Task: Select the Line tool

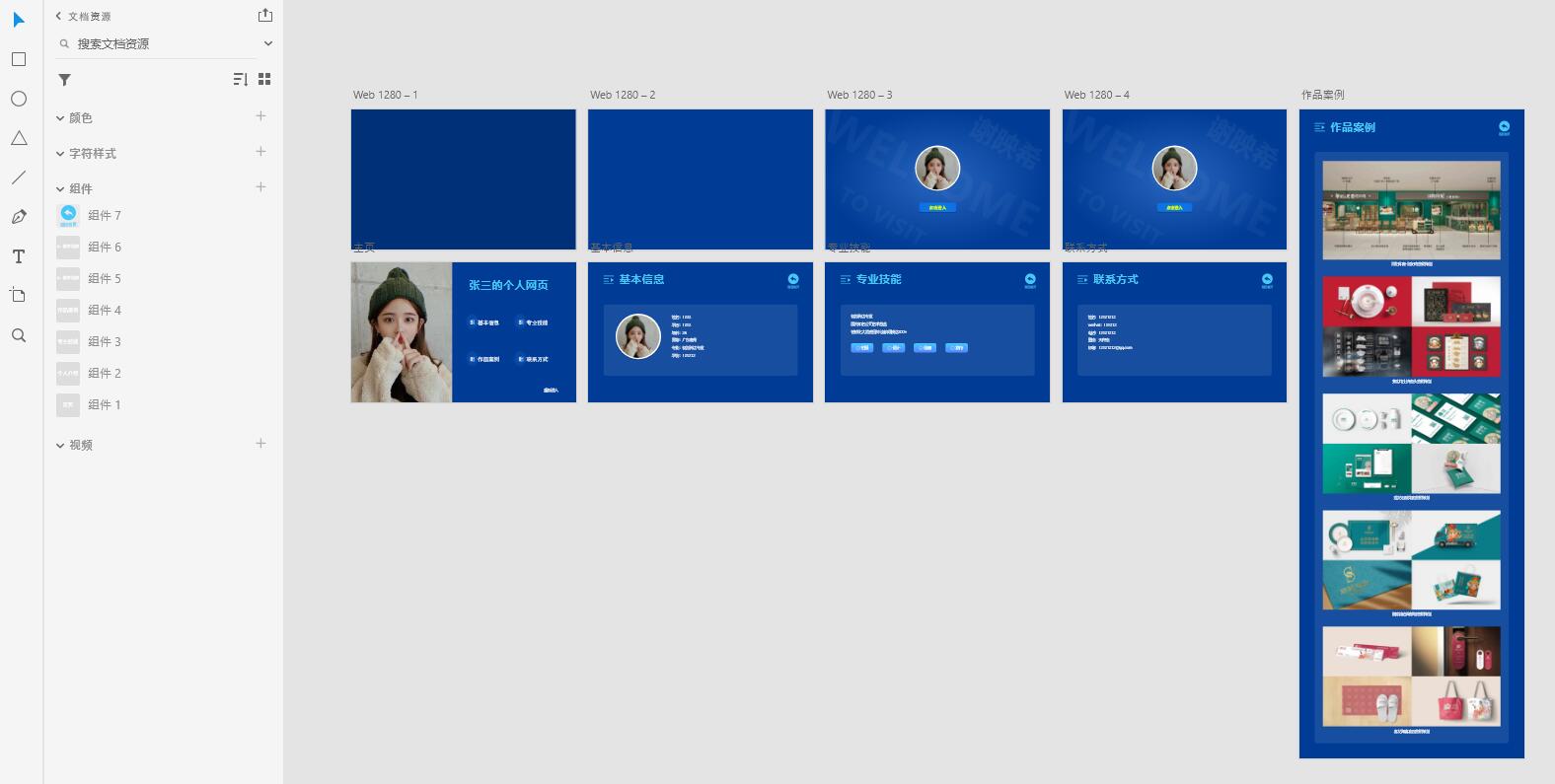Action: click(x=19, y=178)
